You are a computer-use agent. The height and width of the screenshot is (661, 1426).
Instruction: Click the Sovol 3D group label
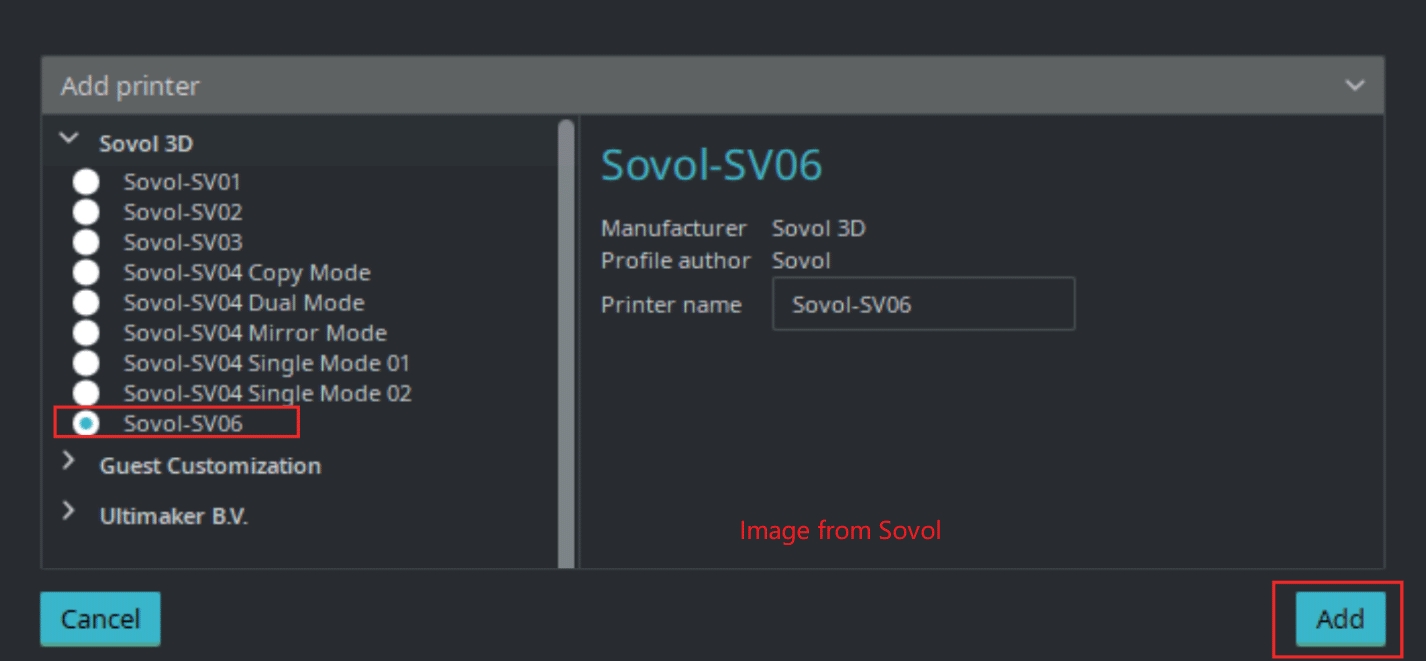pyautogui.click(x=146, y=144)
